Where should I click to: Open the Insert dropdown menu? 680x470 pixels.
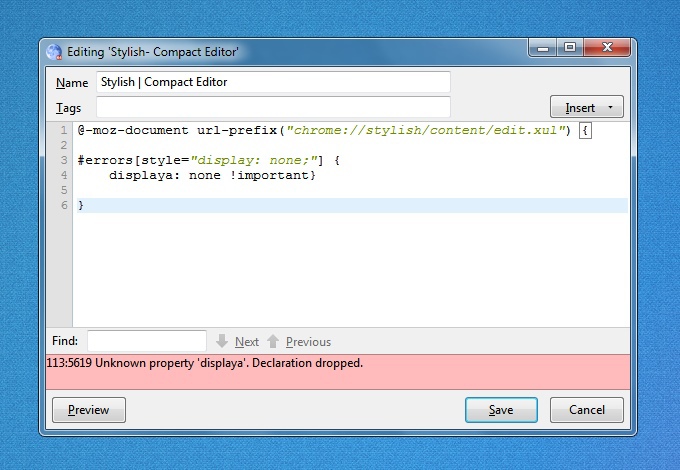point(587,107)
